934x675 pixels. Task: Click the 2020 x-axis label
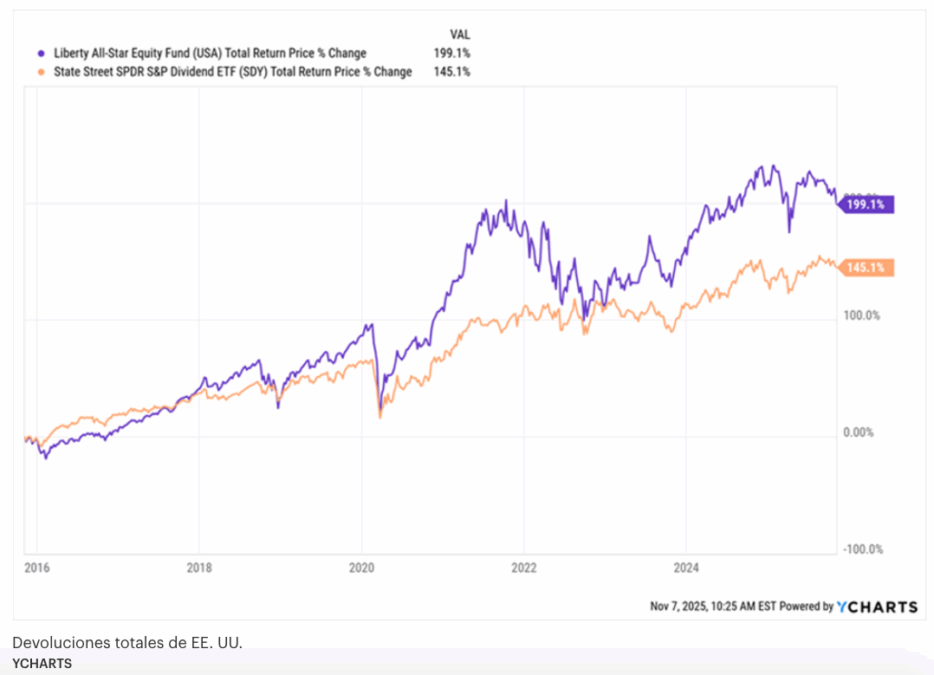(x=361, y=568)
